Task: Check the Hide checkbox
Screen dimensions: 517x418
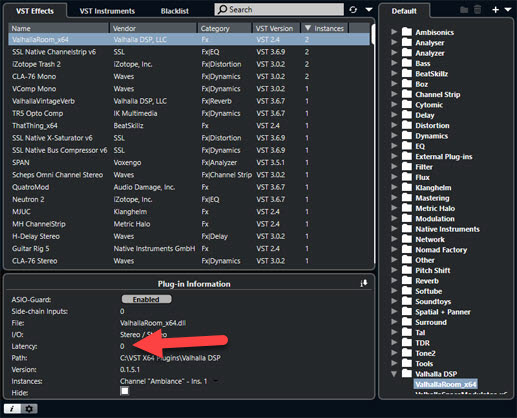Action: [x=124, y=391]
